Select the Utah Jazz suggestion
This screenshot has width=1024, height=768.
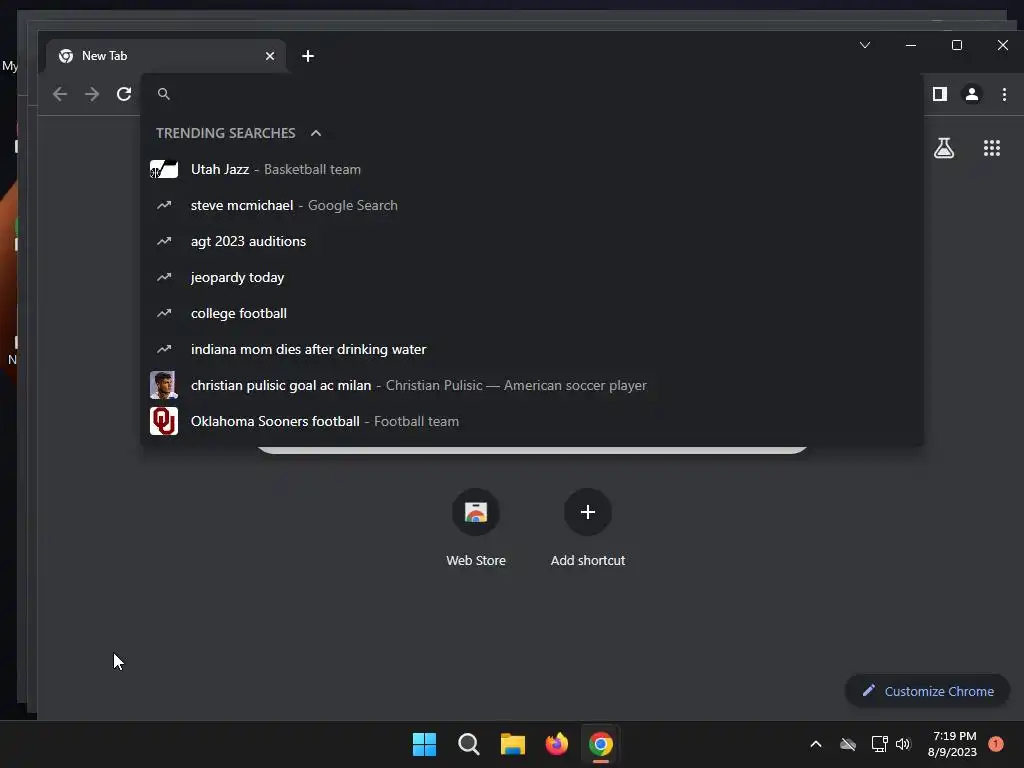(x=532, y=169)
